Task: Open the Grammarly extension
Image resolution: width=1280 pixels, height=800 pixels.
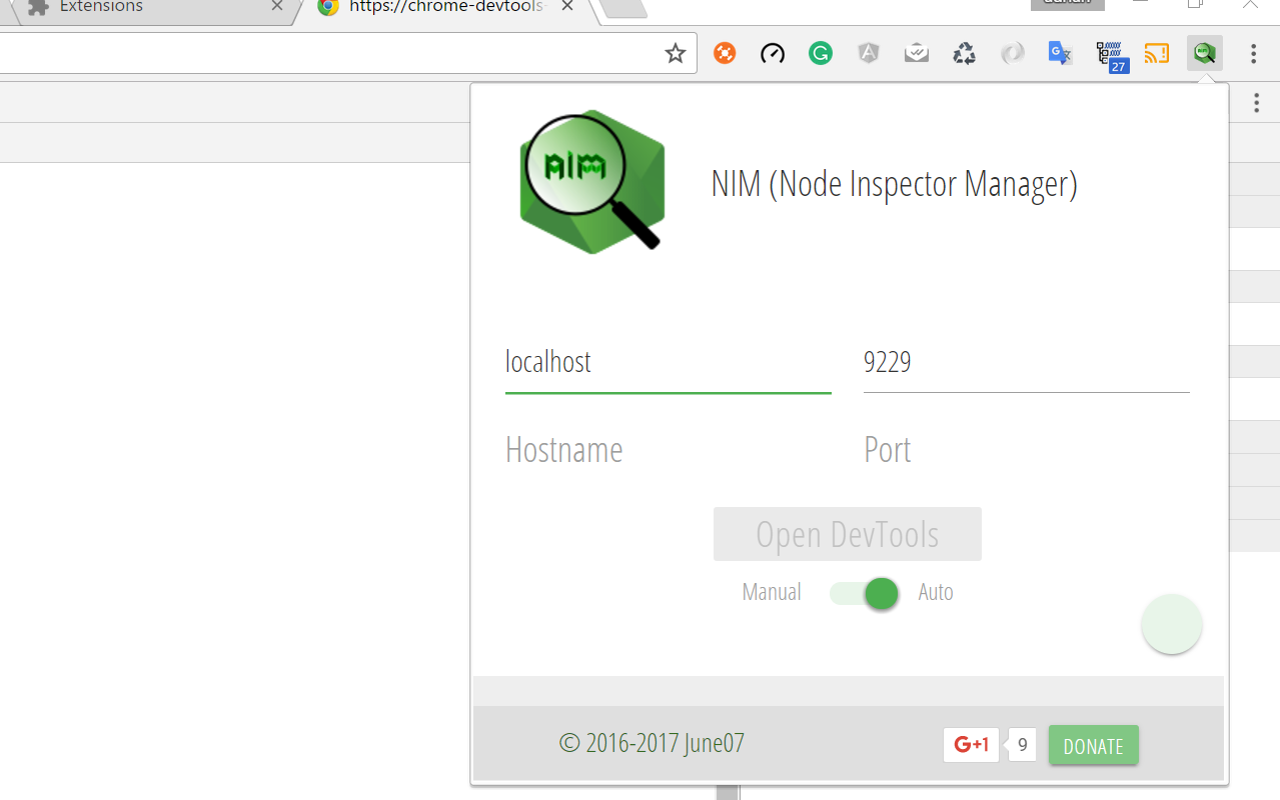Action: (x=821, y=53)
